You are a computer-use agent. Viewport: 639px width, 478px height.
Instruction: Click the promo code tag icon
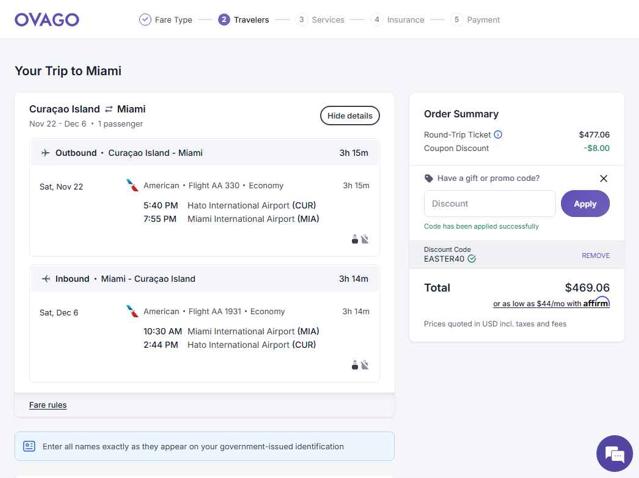[x=429, y=178]
